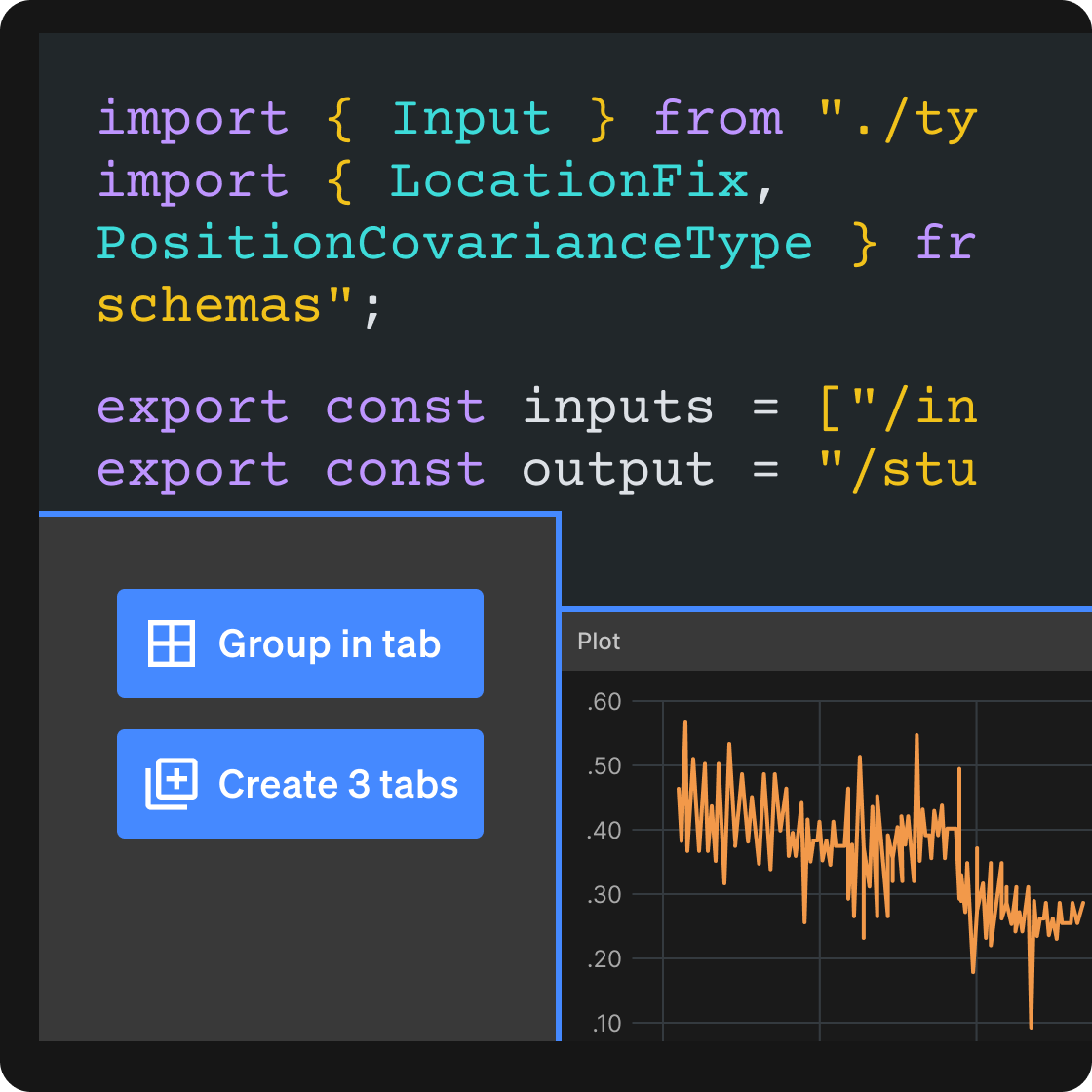Click the Group in tab button

299,643
